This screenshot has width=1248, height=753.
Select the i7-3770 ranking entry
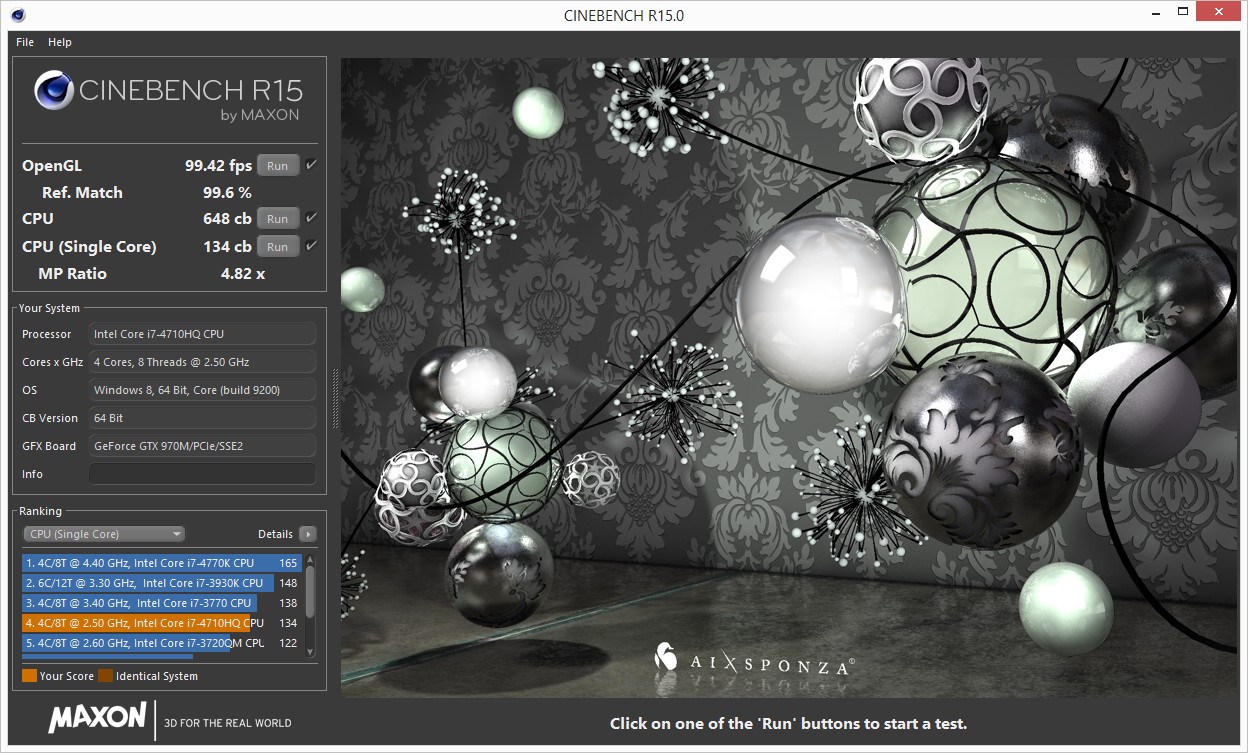coord(161,603)
